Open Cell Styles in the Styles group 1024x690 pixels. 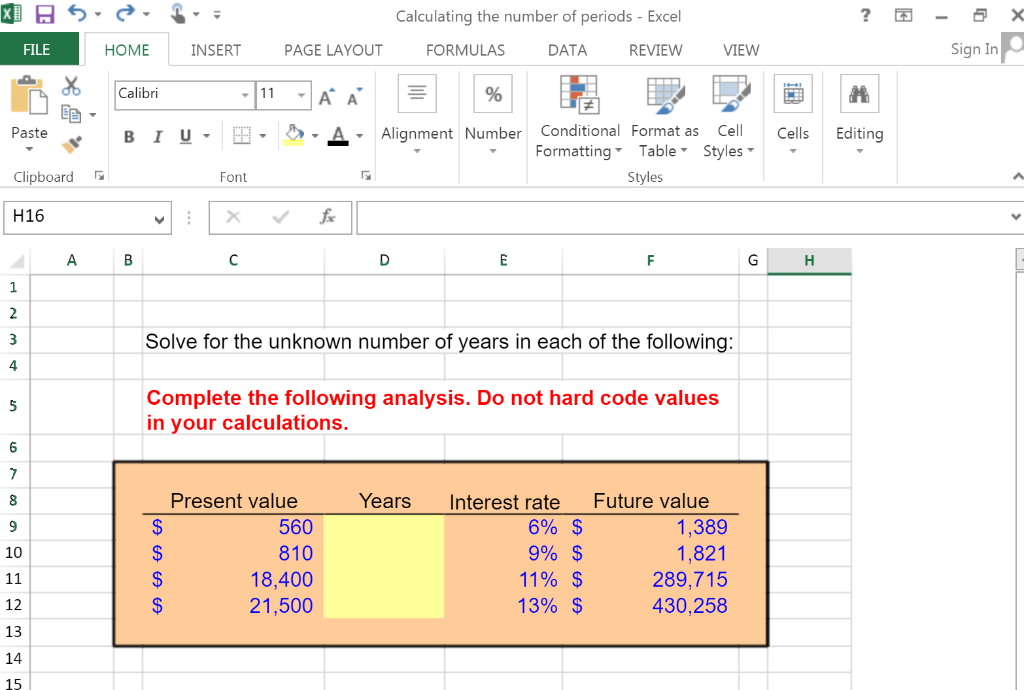(729, 117)
